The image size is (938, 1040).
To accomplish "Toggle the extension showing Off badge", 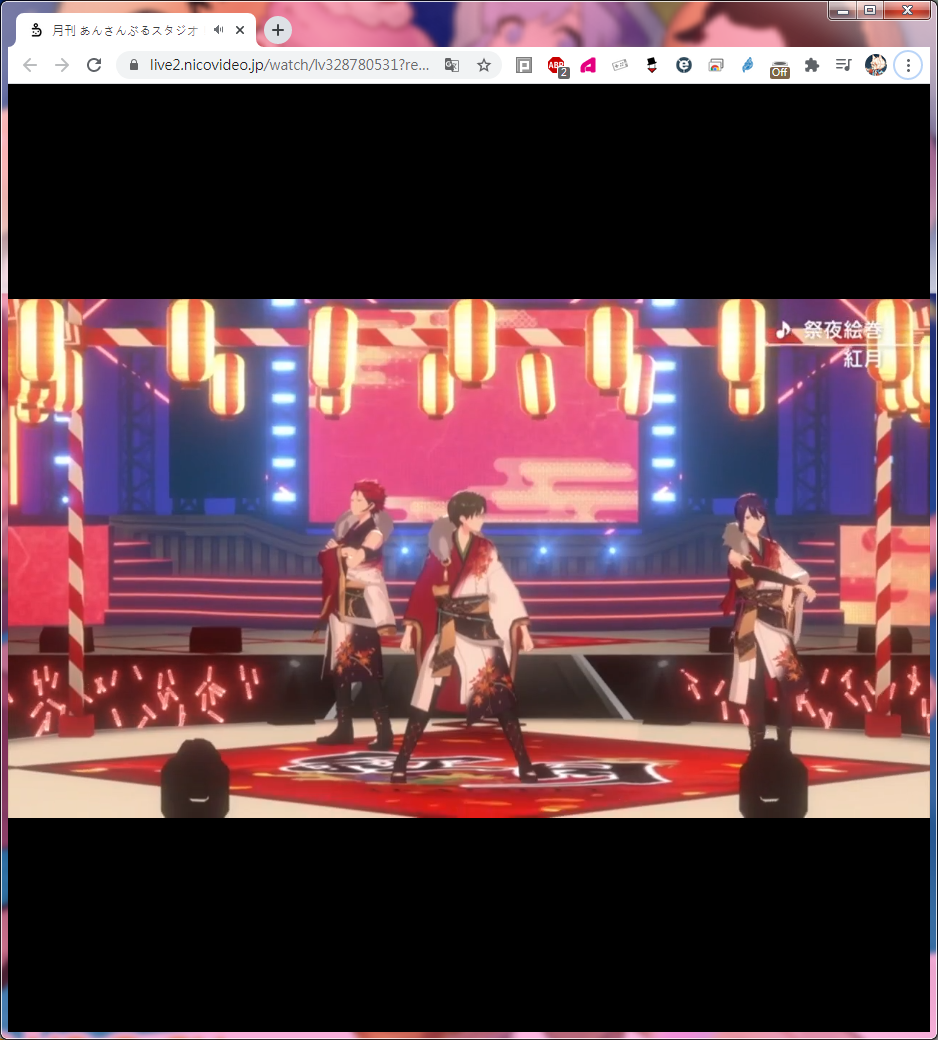I will (x=779, y=68).
